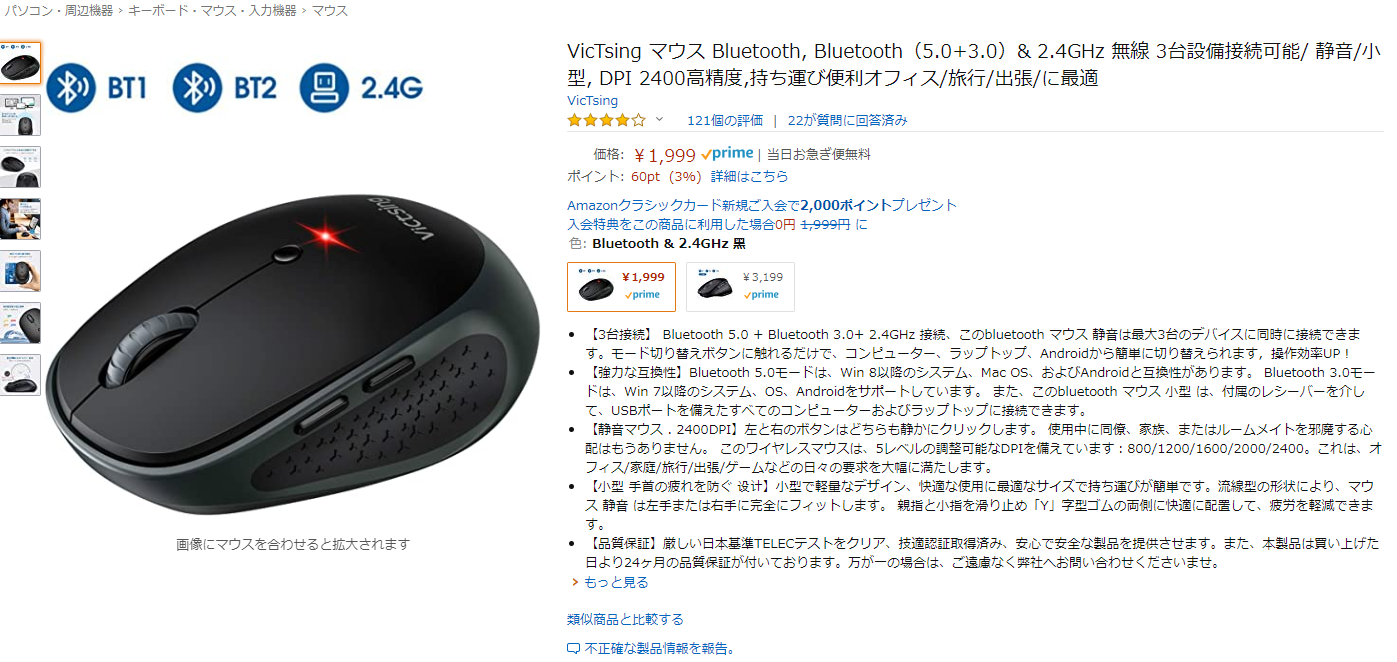Click the star rating icons
This screenshot has width=1397, height=662.
point(607,120)
